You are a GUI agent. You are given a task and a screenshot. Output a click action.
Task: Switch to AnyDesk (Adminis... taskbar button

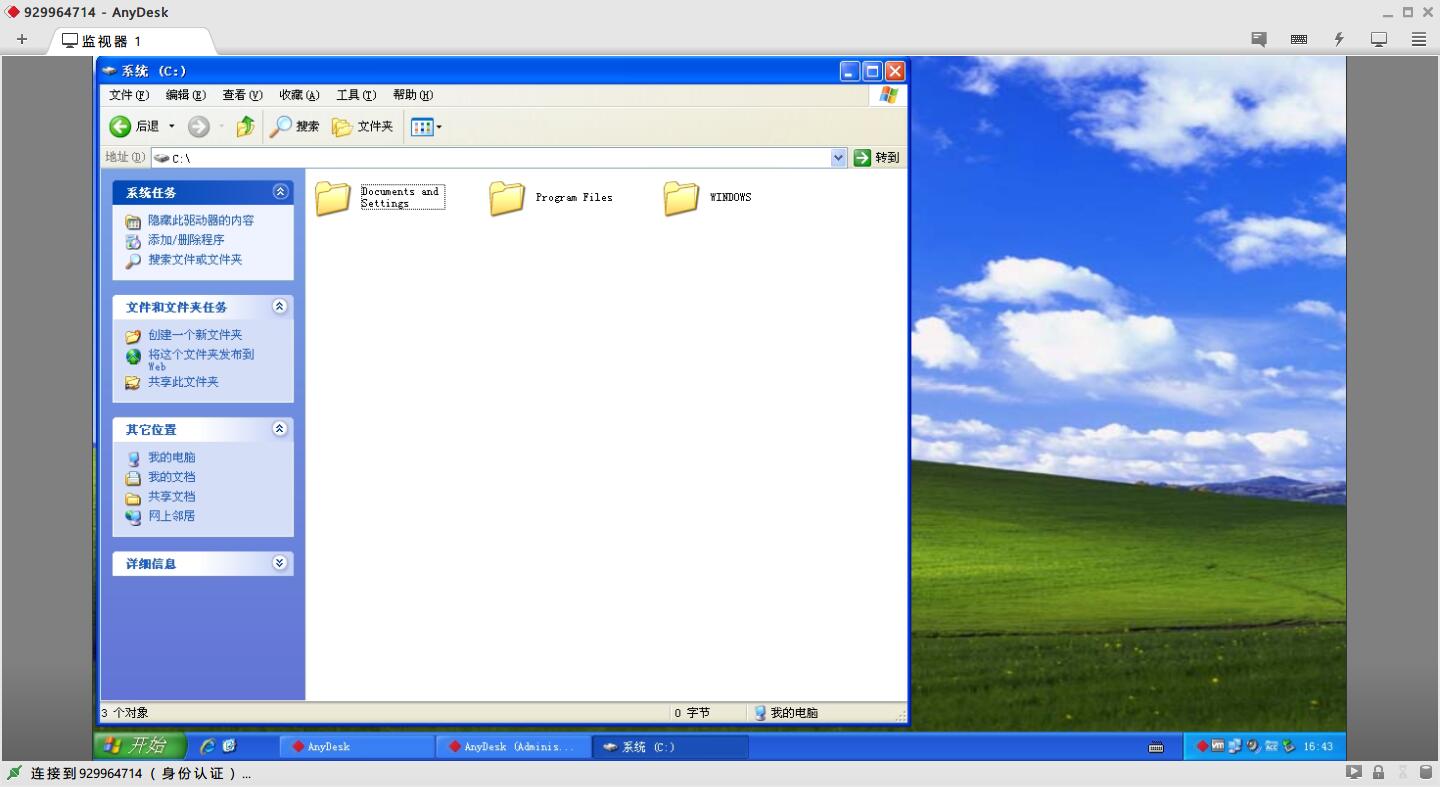tap(513, 746)
